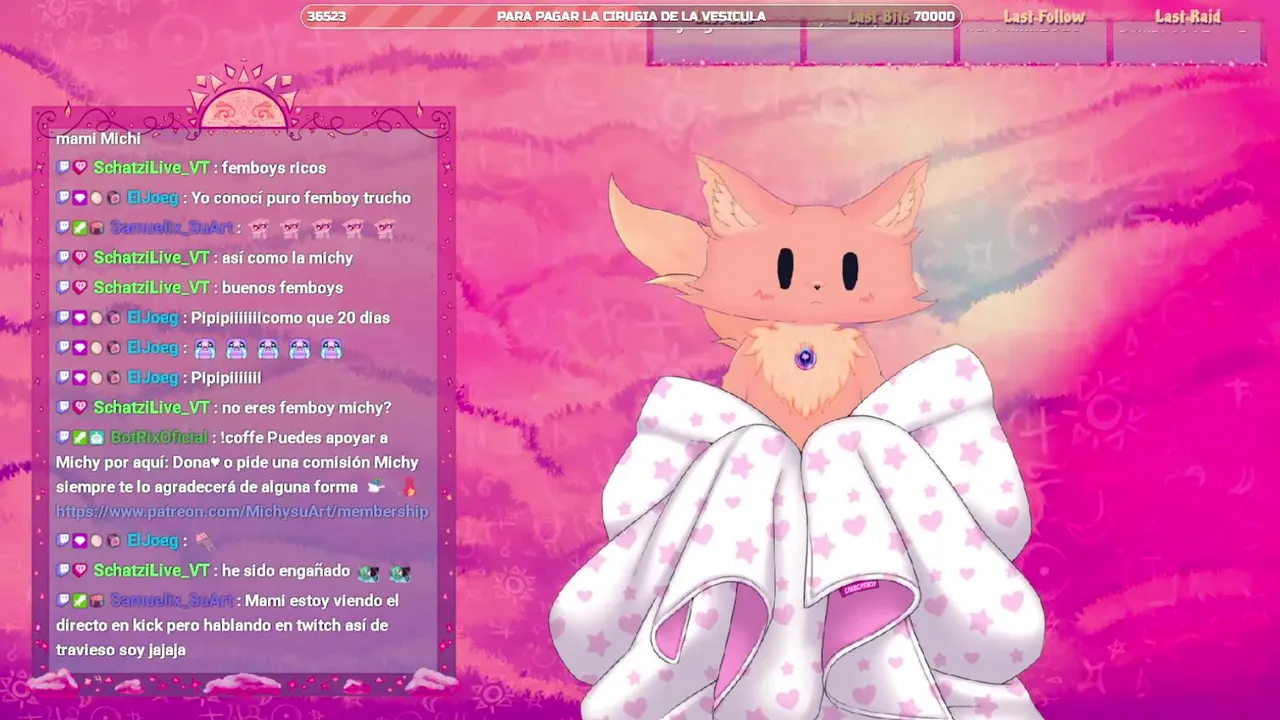Image resolution: width=1280 pixels, height=720 pixels.
Task: Click SchatziLive_VT's name on 'he sido engañado'
Action: click(x=152, y=571)
